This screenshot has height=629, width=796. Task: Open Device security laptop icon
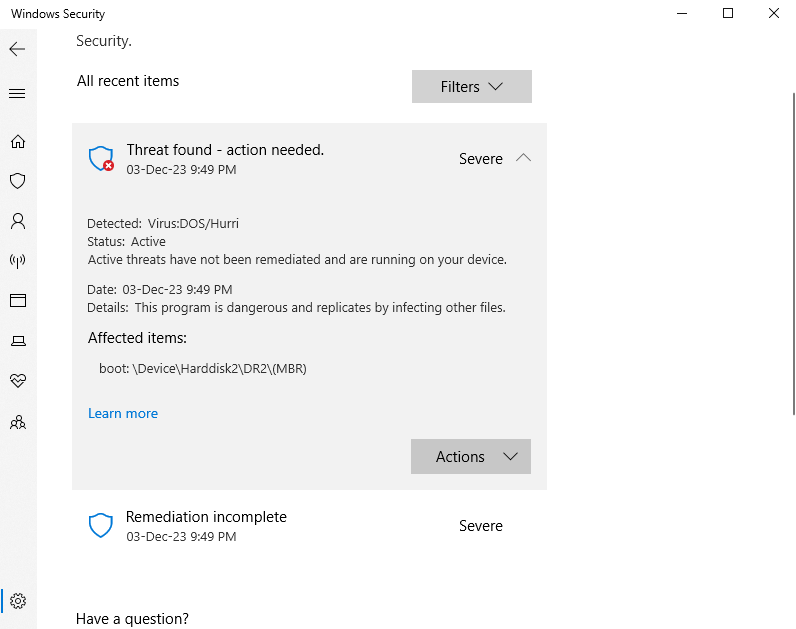pyautogui.click(x=18, y=341)
